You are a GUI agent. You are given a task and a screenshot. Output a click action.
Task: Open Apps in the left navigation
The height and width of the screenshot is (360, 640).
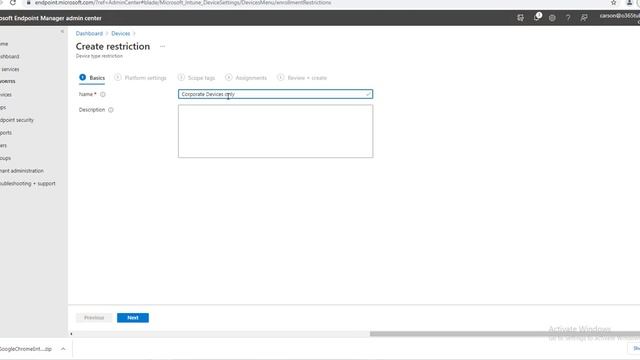(x=3, y=107)
